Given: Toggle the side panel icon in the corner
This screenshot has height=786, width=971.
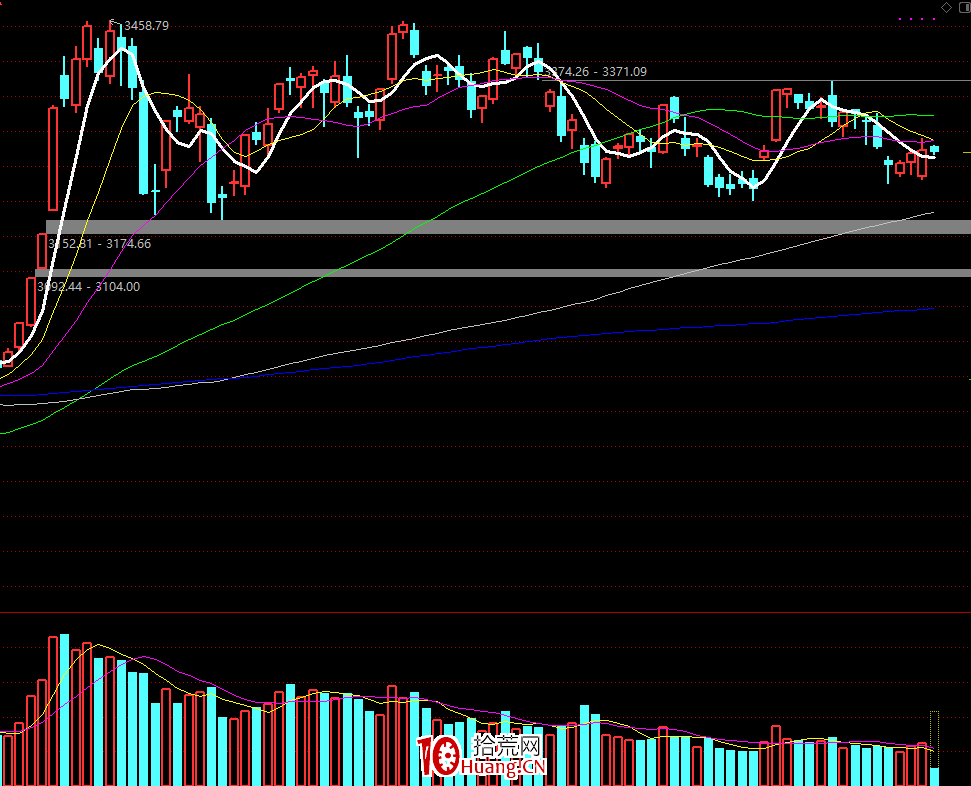Looking at the screenshot, I should tap(965, 7).
